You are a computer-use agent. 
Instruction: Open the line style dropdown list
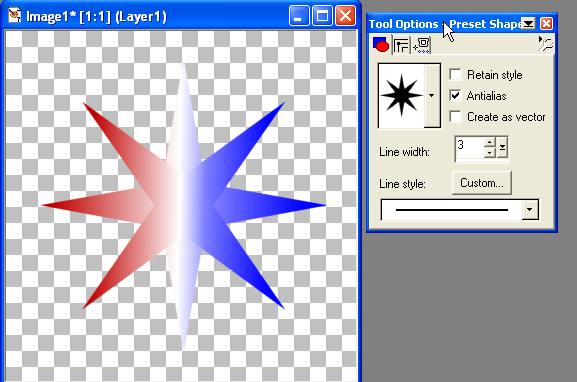530,210
